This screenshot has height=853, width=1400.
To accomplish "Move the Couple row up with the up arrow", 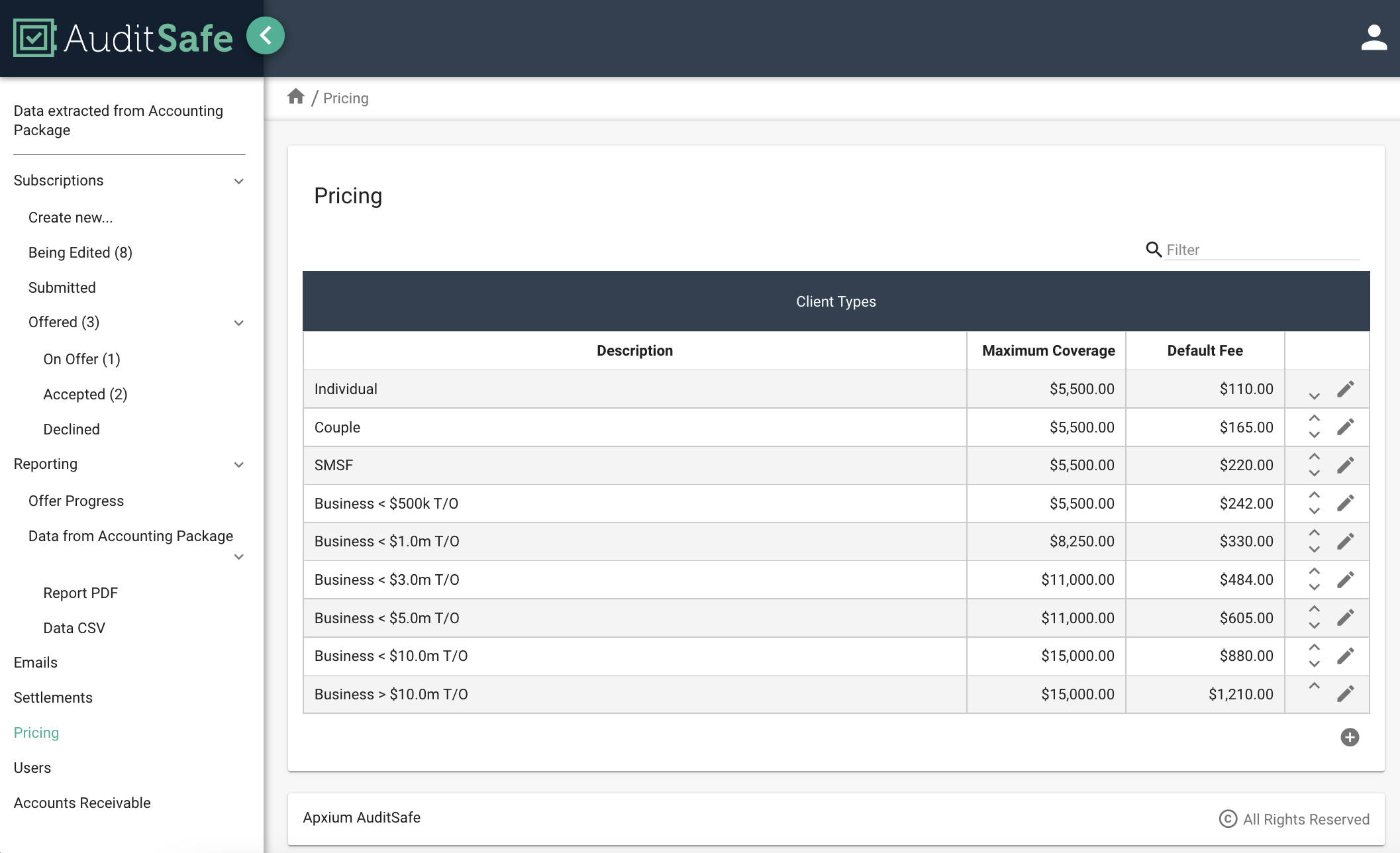I will point(1314,419).
